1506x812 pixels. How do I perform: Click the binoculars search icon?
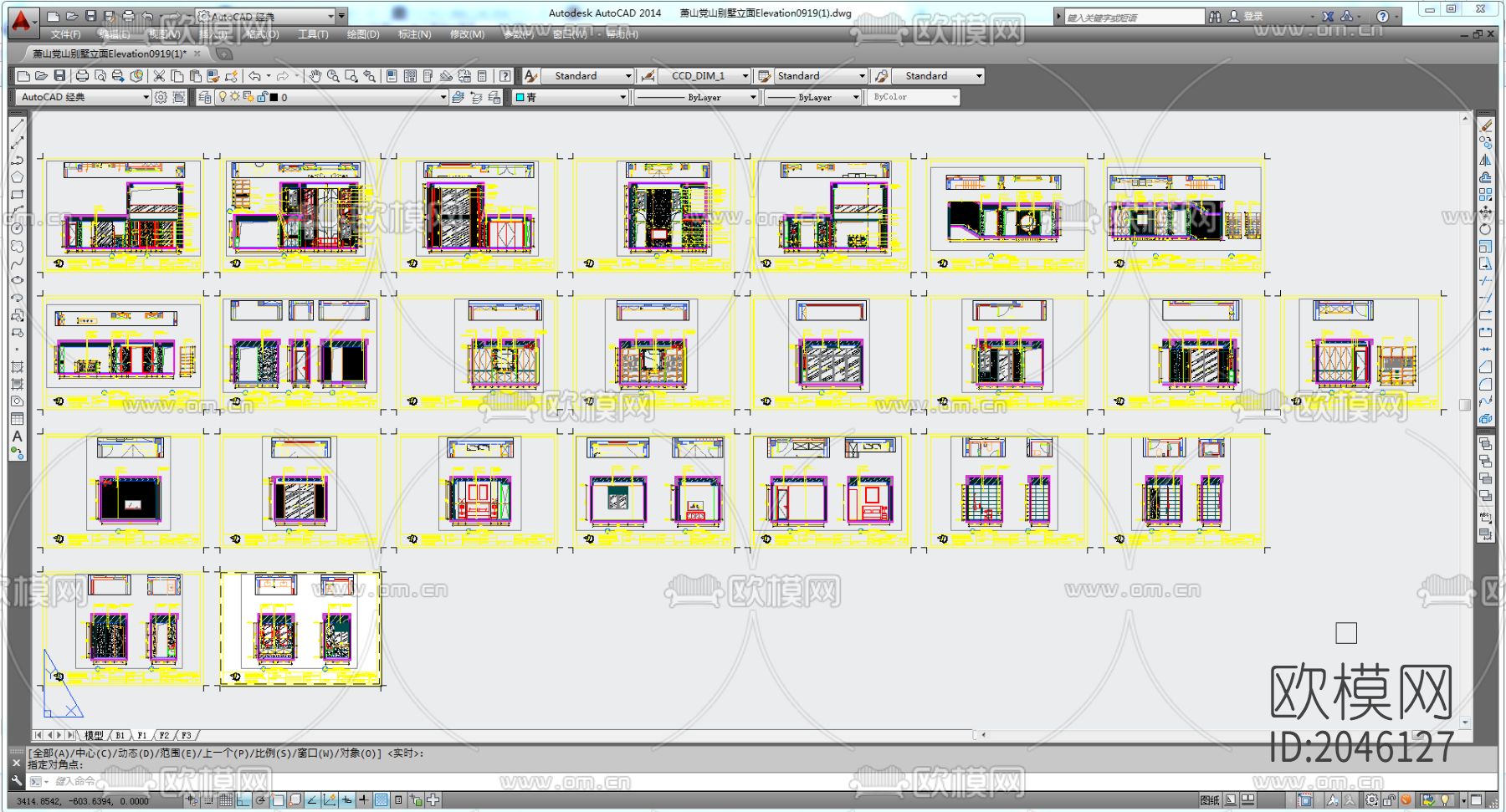click(x=1215, y=16)
